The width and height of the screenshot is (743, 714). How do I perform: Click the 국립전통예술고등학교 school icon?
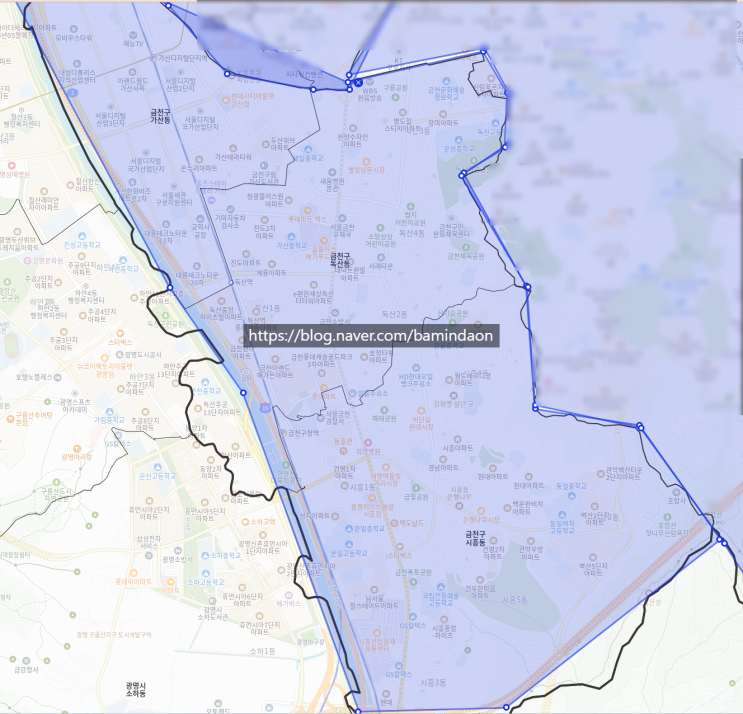tap(441, 587)
